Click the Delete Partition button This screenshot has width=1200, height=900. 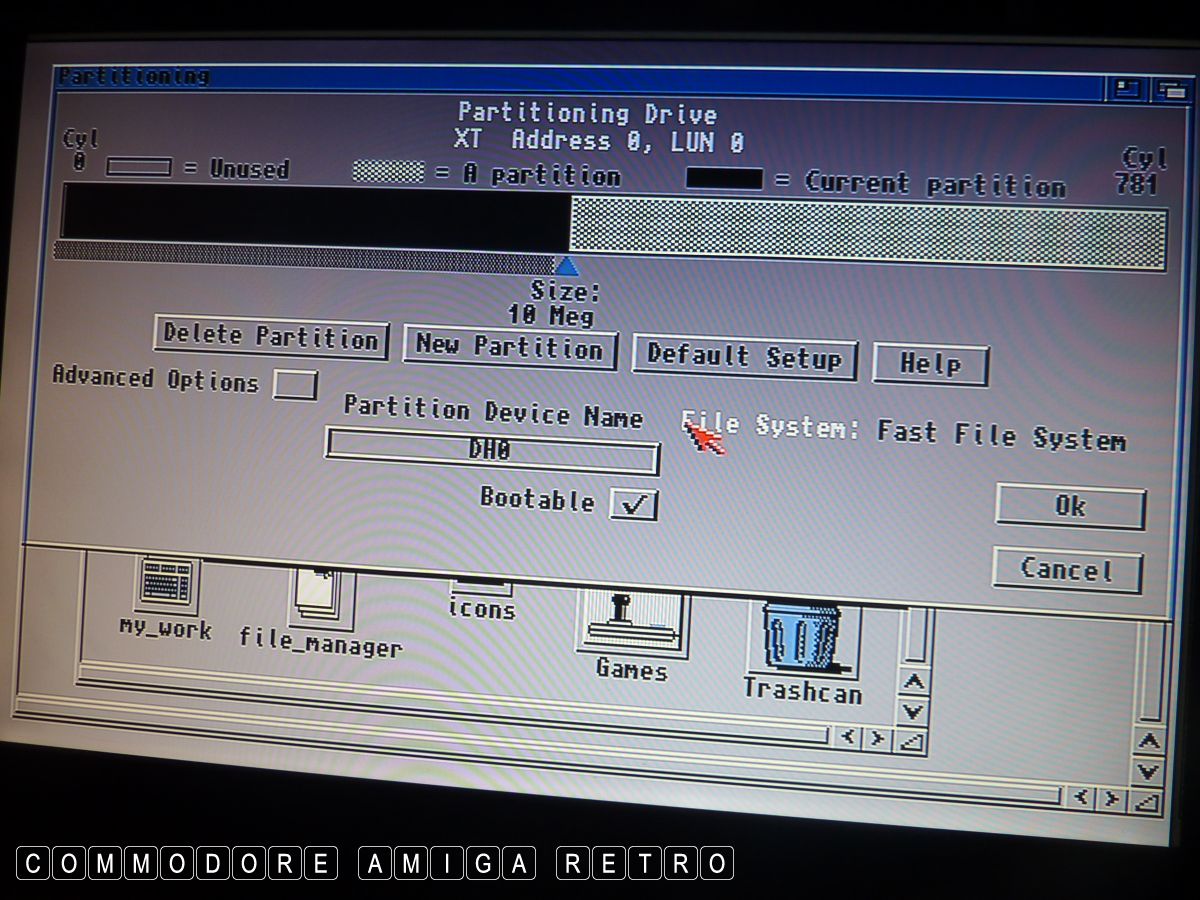tap(271, 337)
